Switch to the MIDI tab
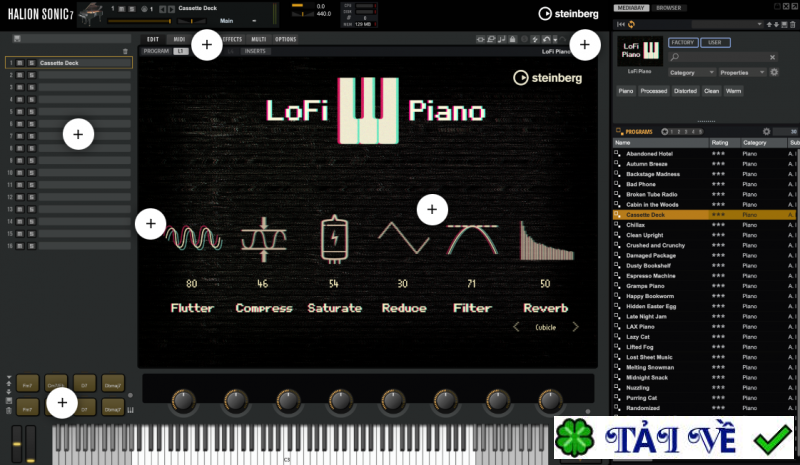The width and height of the screenshot is (800, 465). coord(179,39)
